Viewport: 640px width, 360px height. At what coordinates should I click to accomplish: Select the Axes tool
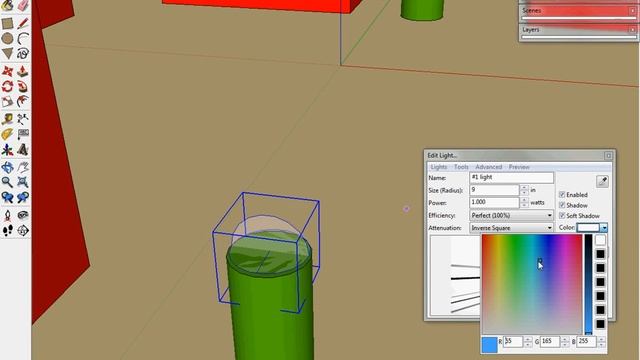[x=7, y=149]
